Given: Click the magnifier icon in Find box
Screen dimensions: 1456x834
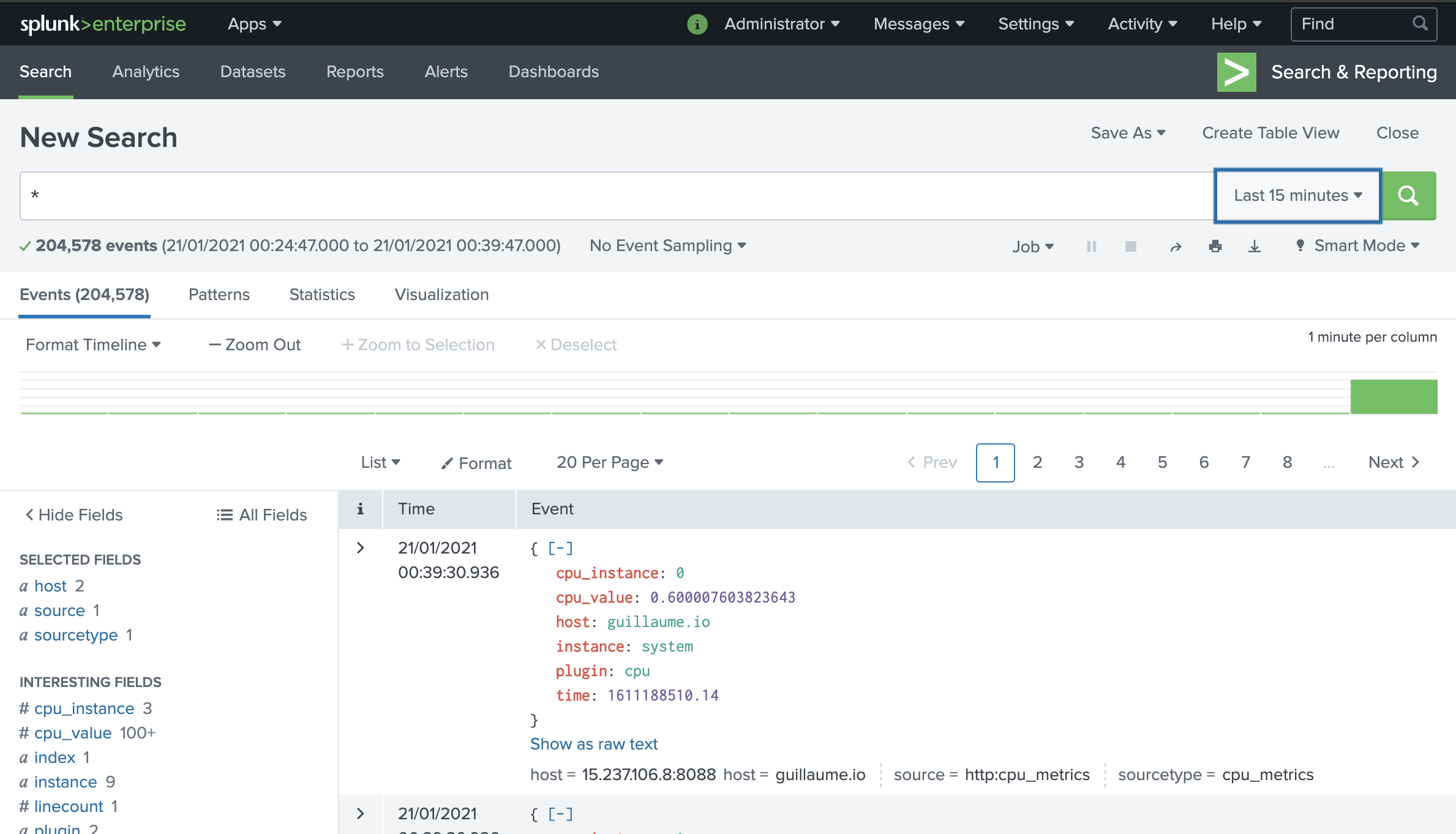Looking at the screenshot, I should pyautogui.click(x=1420, y=24).
